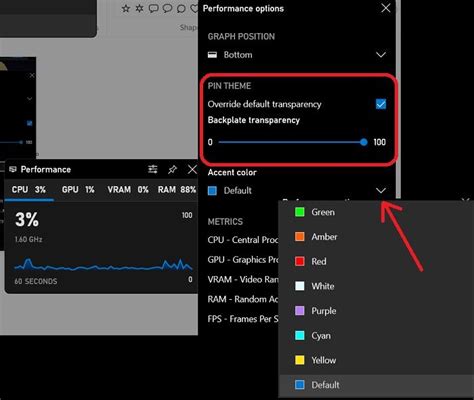Select the GPU 1% tab
The width and height of the screenshot is (474, 400).
pos(78,190)
